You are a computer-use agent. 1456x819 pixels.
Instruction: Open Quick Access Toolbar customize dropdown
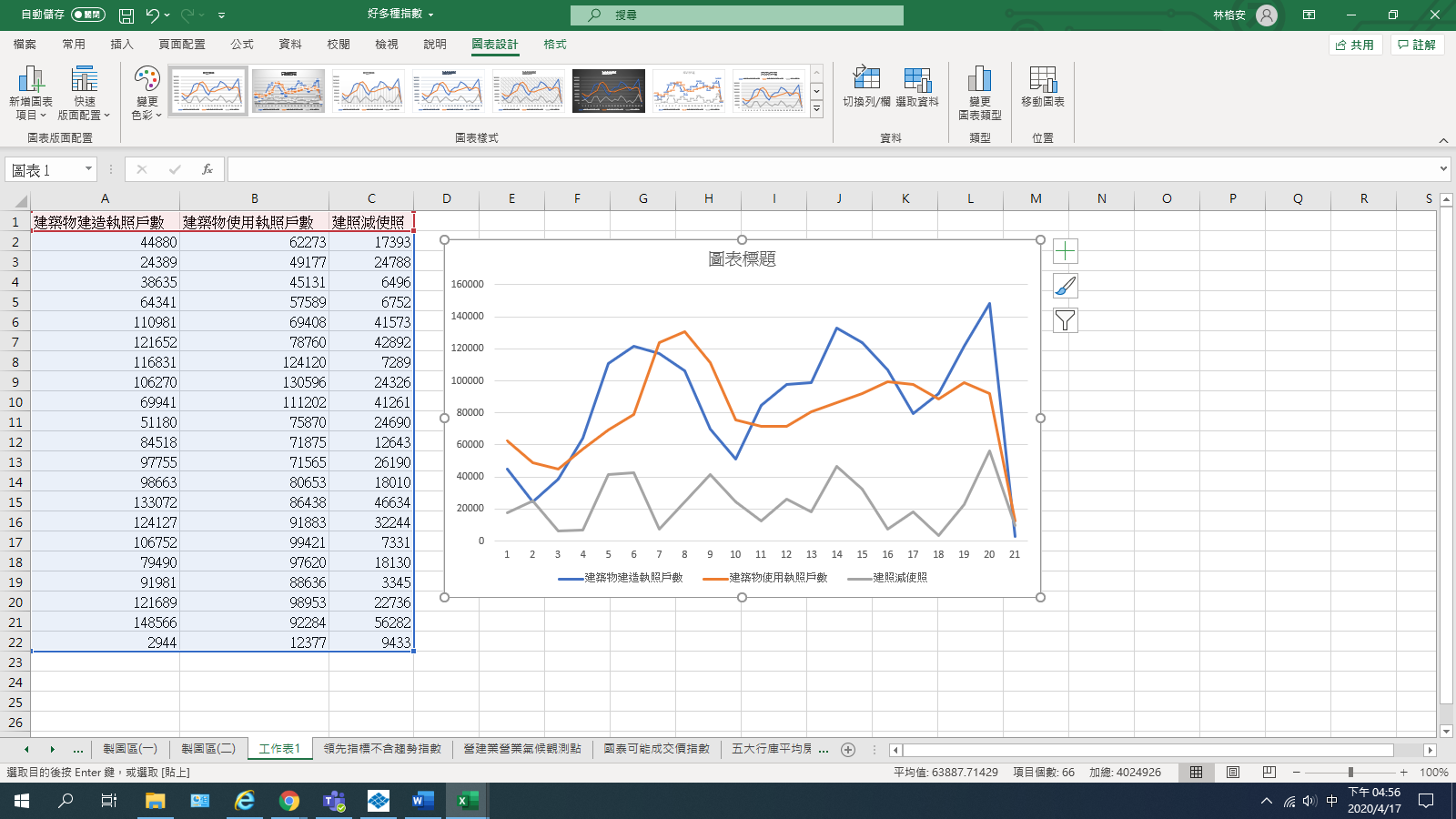pyautogui.click(x=222, y=15)
